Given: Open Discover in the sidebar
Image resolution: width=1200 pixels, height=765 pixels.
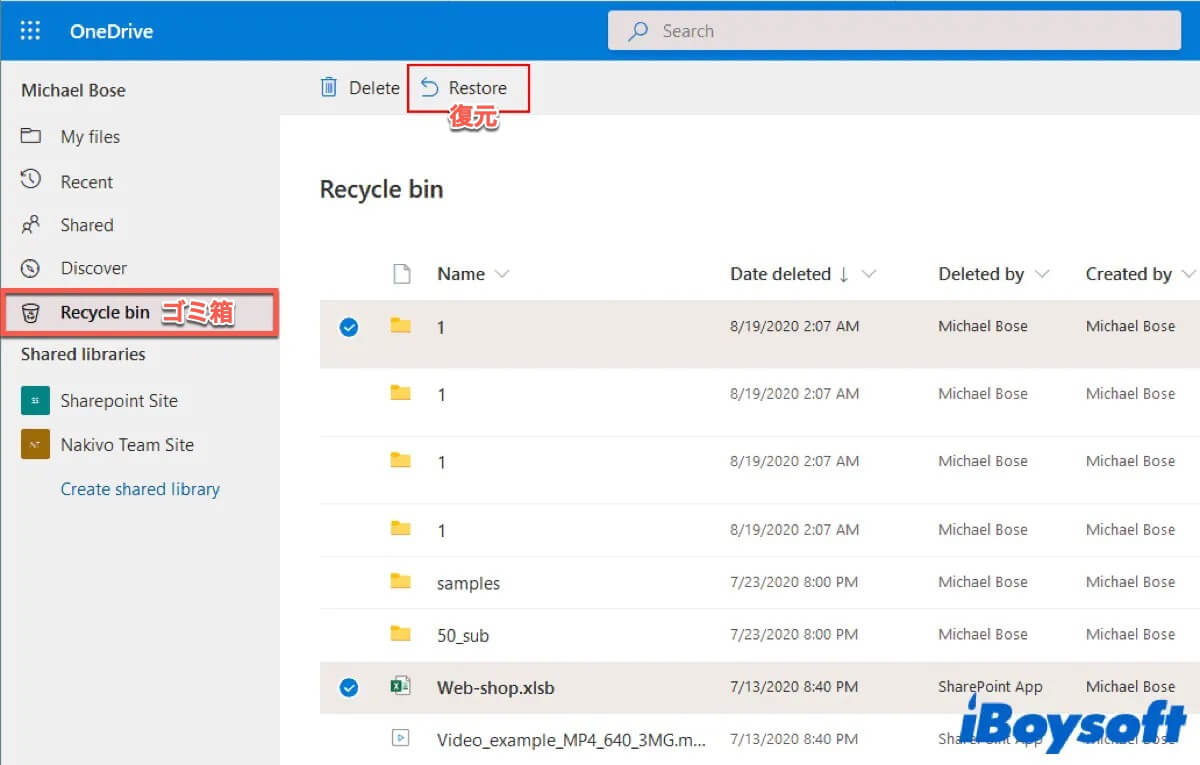Looking at the screenshot, I should pos(94,268).
